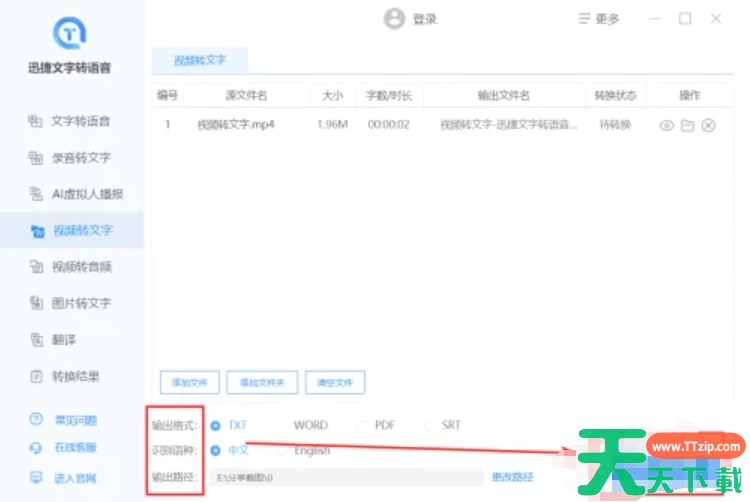Click the 转换结果 sidebar icon
The height and width of the screenshot is (502, 750).
tap(36, 376)
